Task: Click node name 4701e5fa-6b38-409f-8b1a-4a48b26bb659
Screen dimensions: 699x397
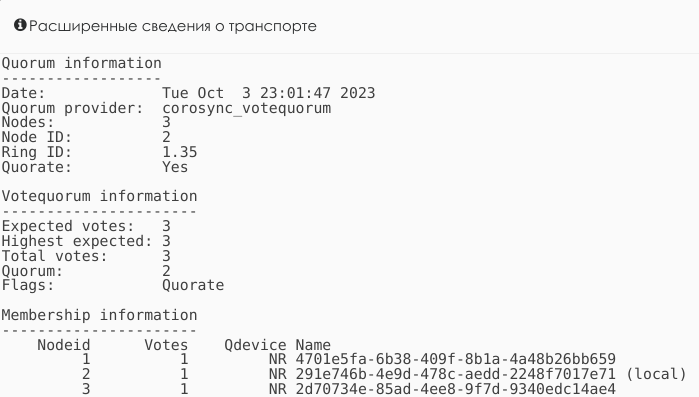Action: click(456, 359)
